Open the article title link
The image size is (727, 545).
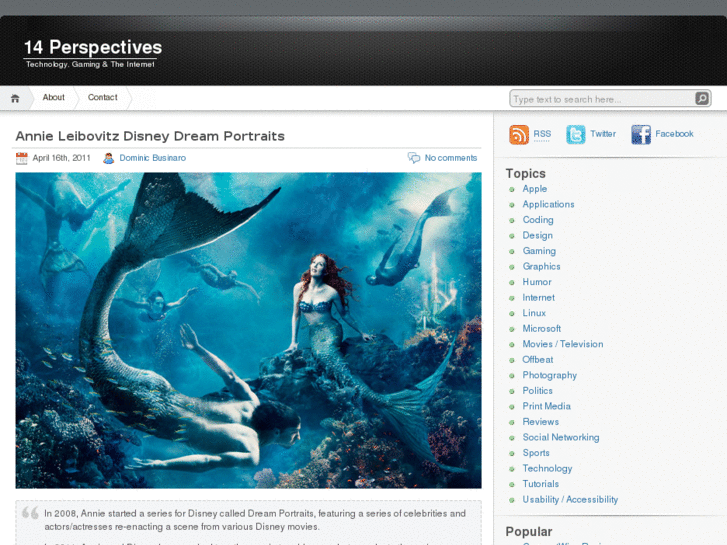point(150,136)
